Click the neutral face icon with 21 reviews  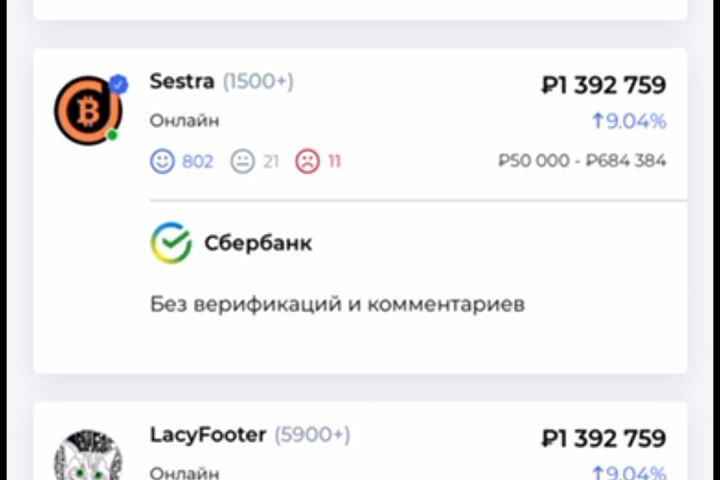pos(242,161)
